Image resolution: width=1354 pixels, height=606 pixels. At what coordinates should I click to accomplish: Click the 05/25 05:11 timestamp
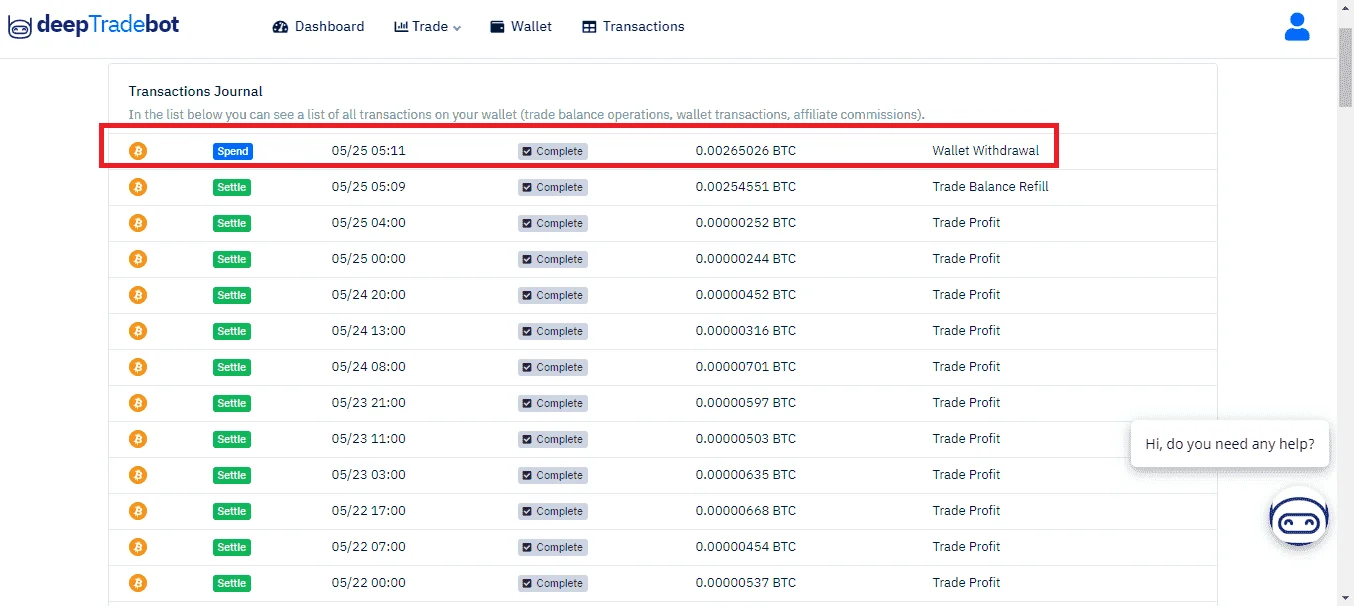coord(369,151)
